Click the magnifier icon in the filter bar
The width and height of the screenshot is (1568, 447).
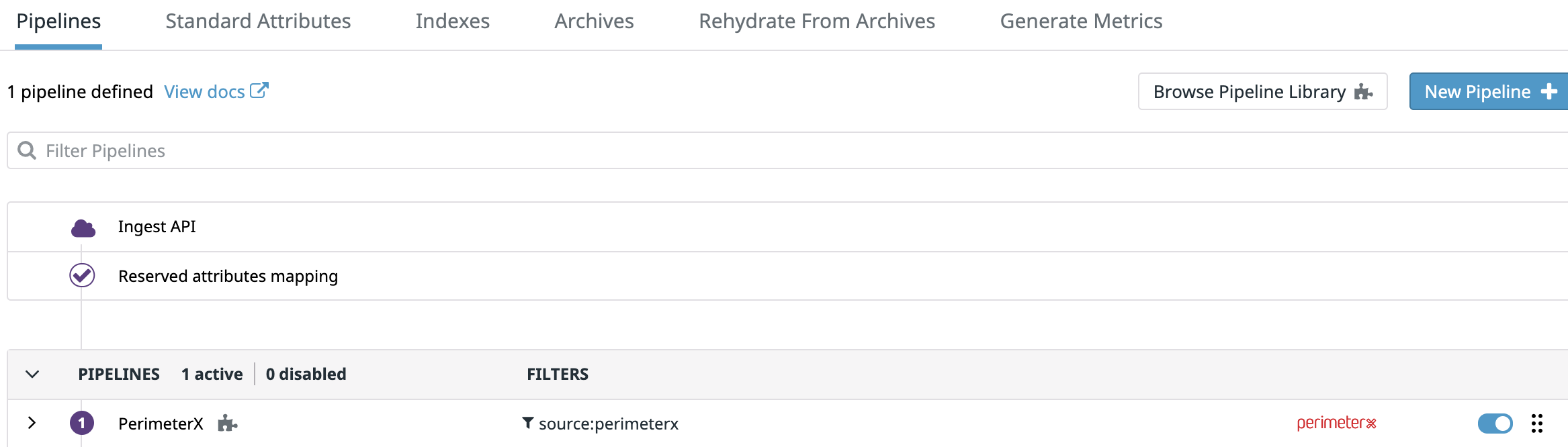(x=28, y=150)
